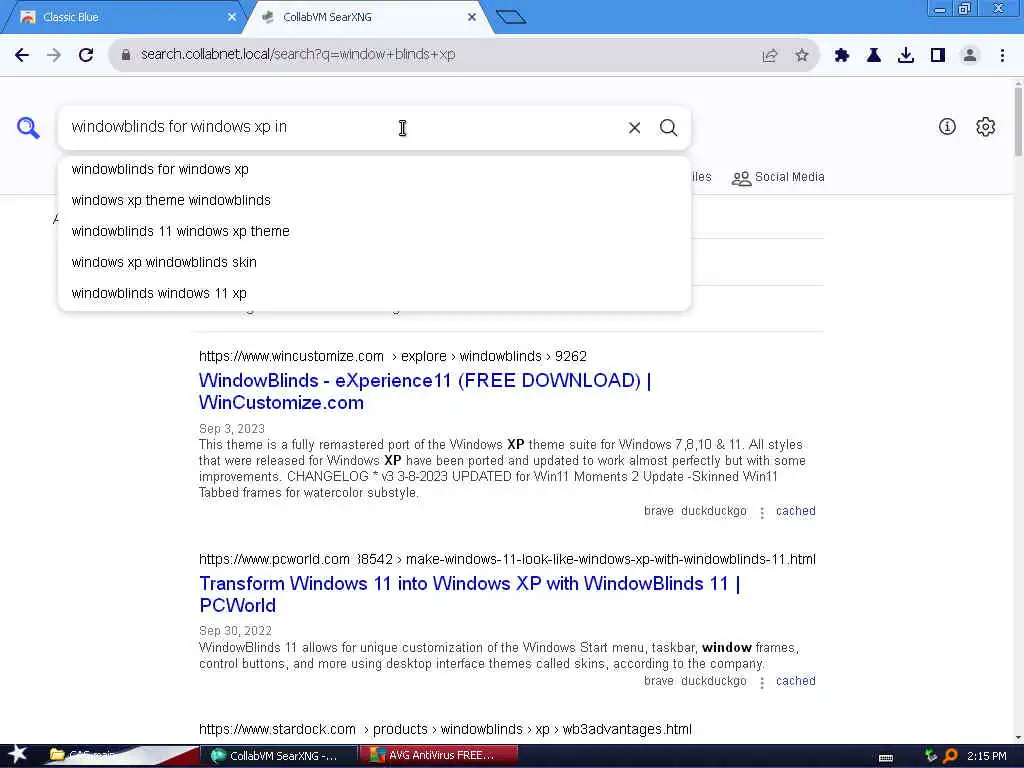This screenshot has width=1024, height=768.
Task: Click the keyboard tray icon
Action: [x=886, y=758]
